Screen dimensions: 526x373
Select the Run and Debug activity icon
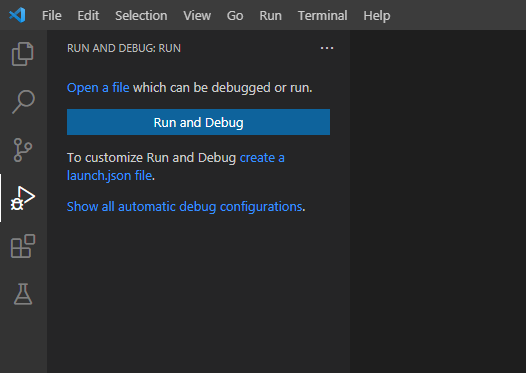(x=23, y=198)
